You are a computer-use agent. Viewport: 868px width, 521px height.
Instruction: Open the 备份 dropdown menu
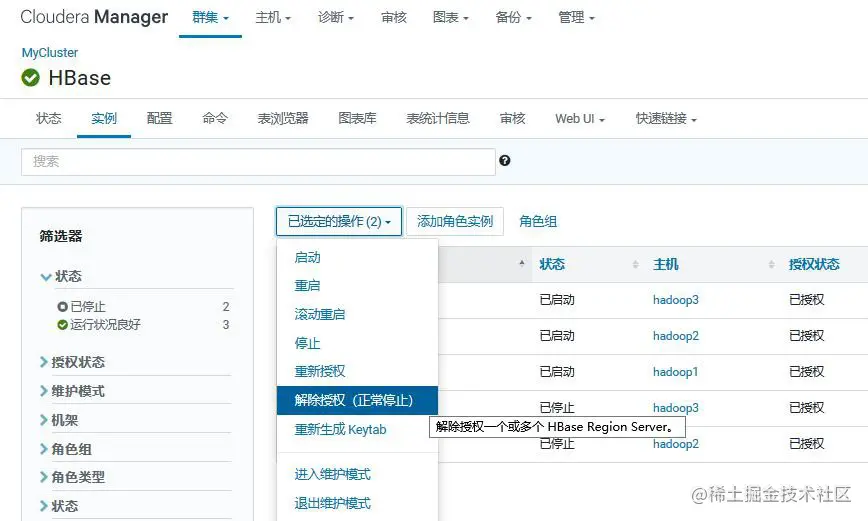pyautogui.click(x=513, y=18)
